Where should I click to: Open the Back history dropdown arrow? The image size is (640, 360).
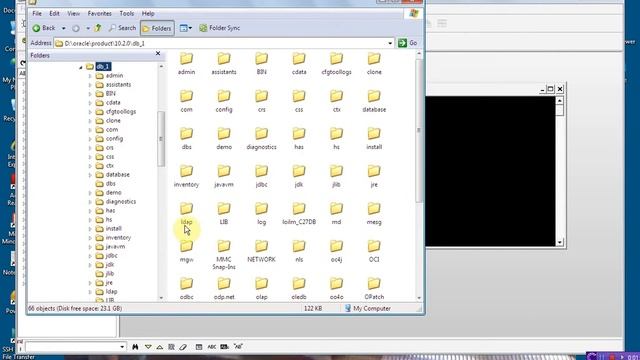(64, 28)
